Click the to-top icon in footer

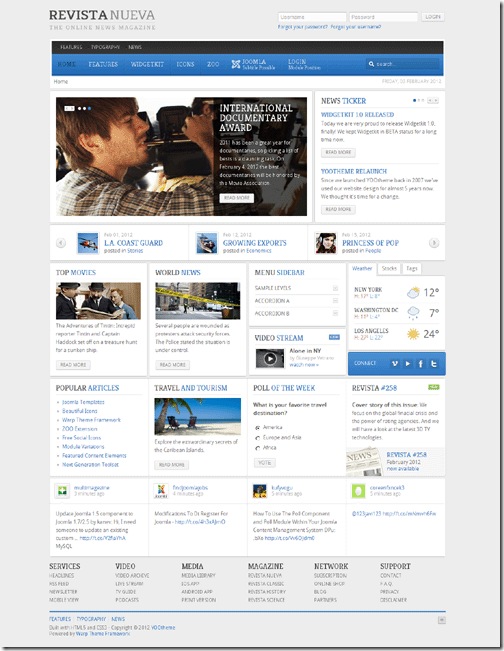[x=442, y=620]
